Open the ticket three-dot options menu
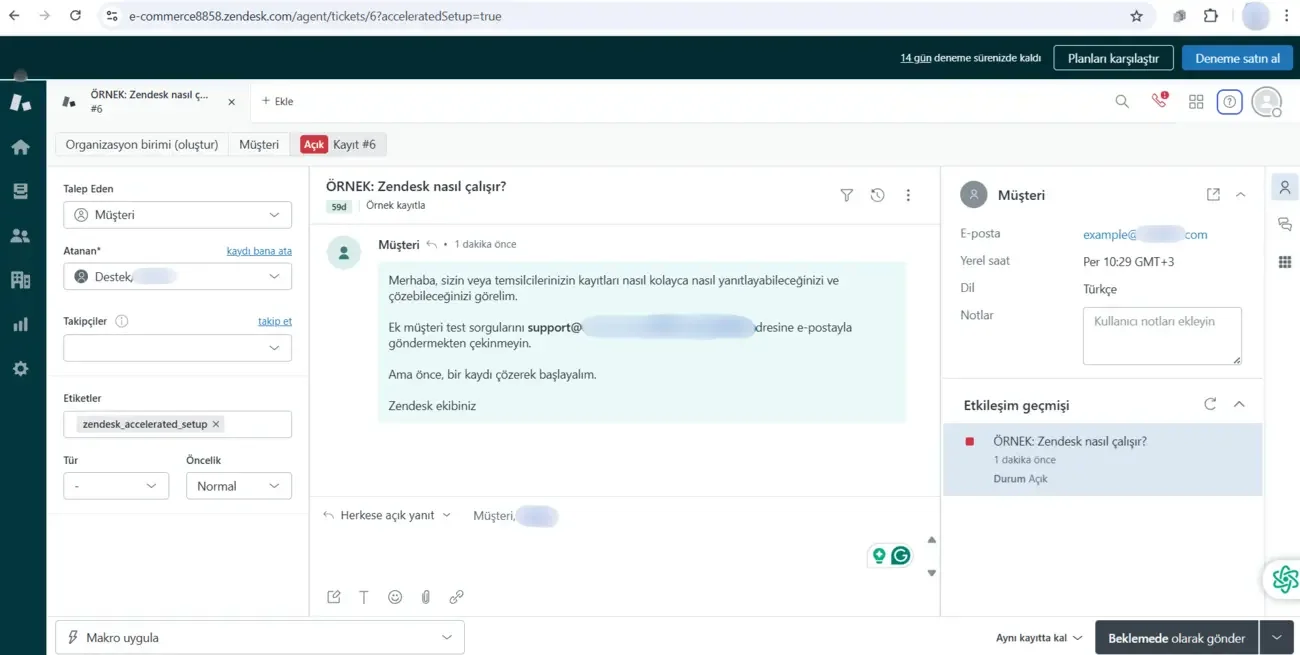This screenshot has width=1300, height=655. [x=908, y=195]
